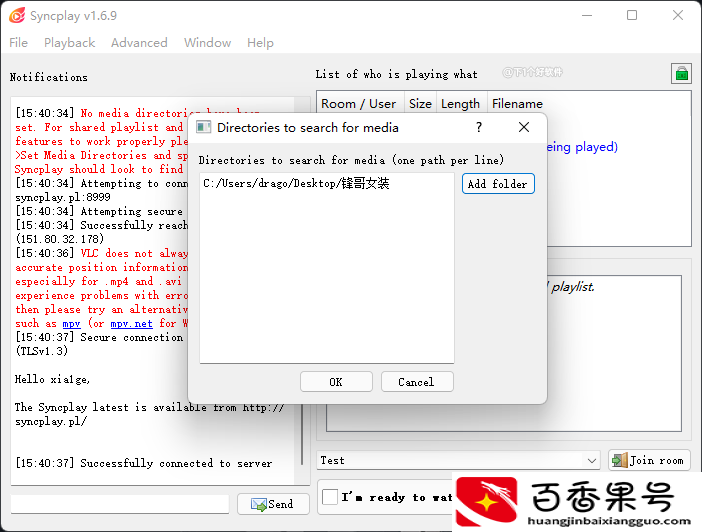This screenshot has width=702, height=532.
Task: Open the Advanced menu
Action: point(139,43)
